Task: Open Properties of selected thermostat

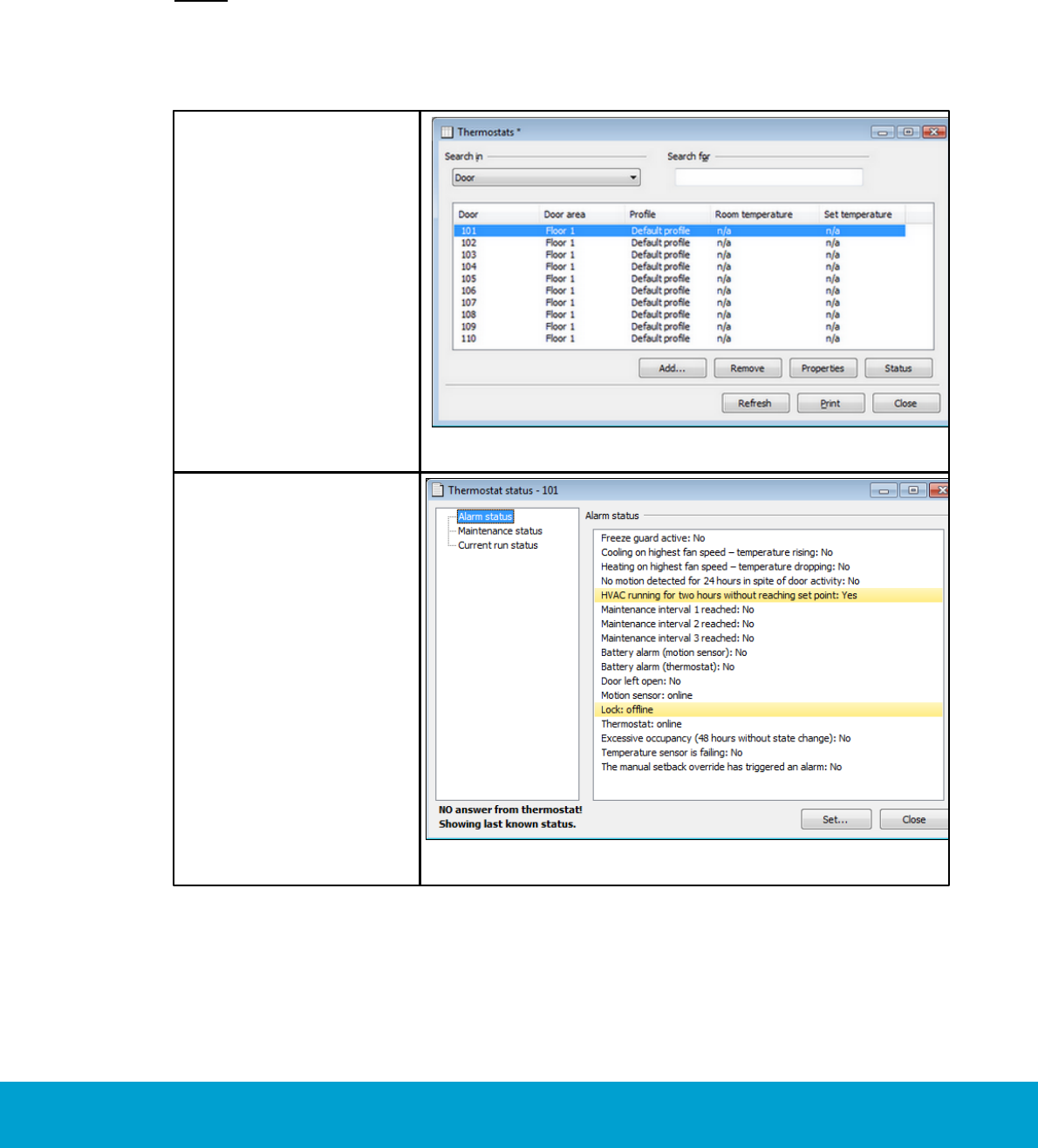Action: pos(823,368)
